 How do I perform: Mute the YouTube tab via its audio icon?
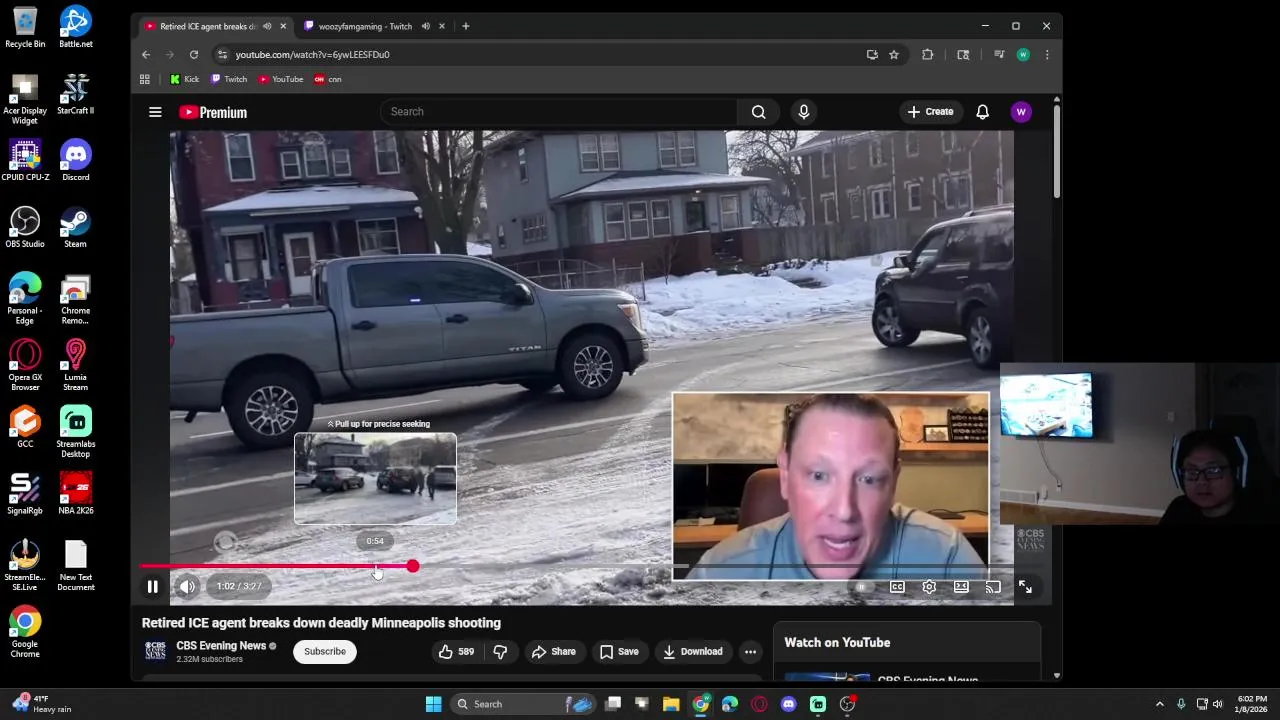tap(267, 26)
